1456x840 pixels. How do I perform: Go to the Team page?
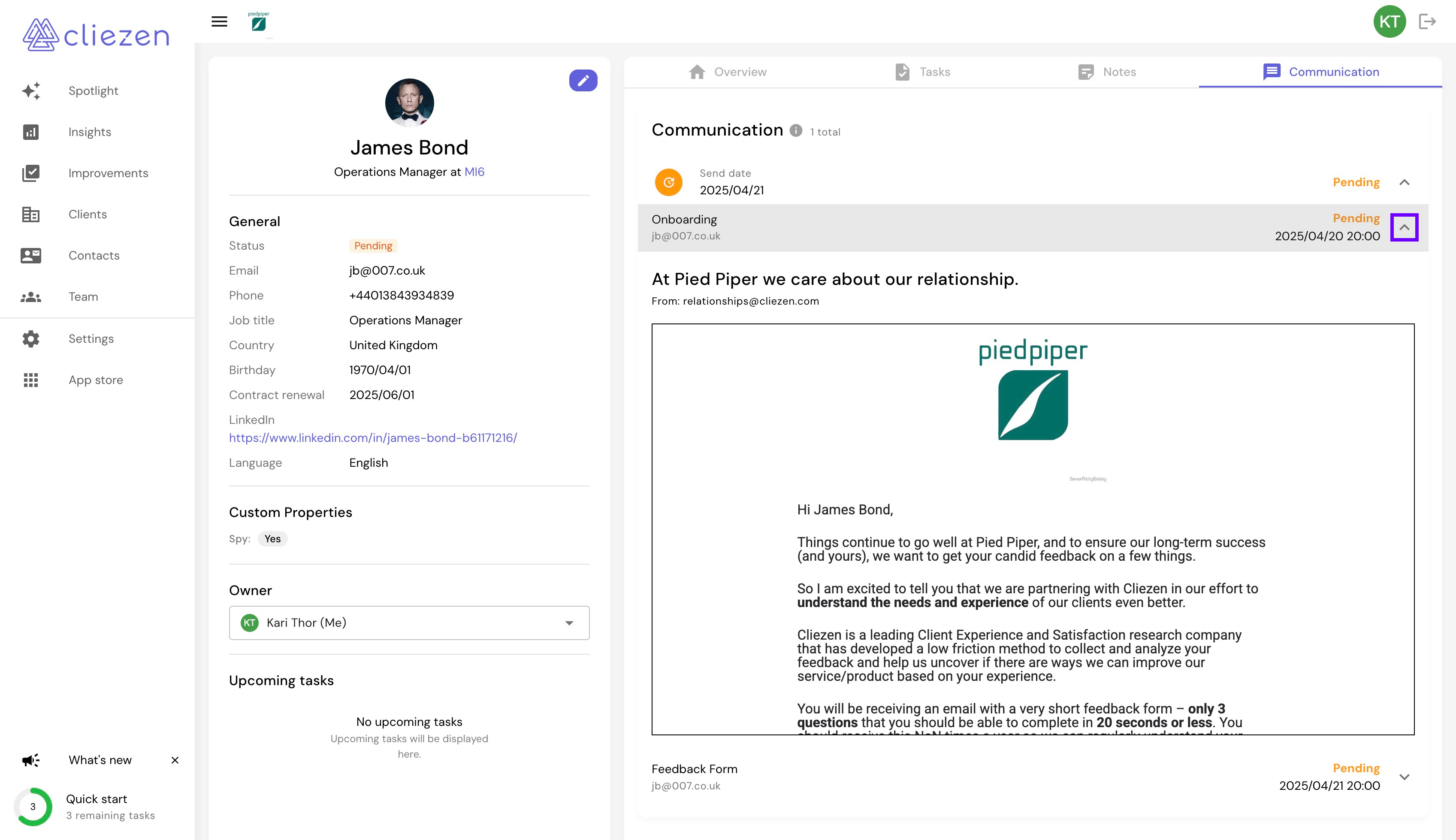click(x=83, y=296)
